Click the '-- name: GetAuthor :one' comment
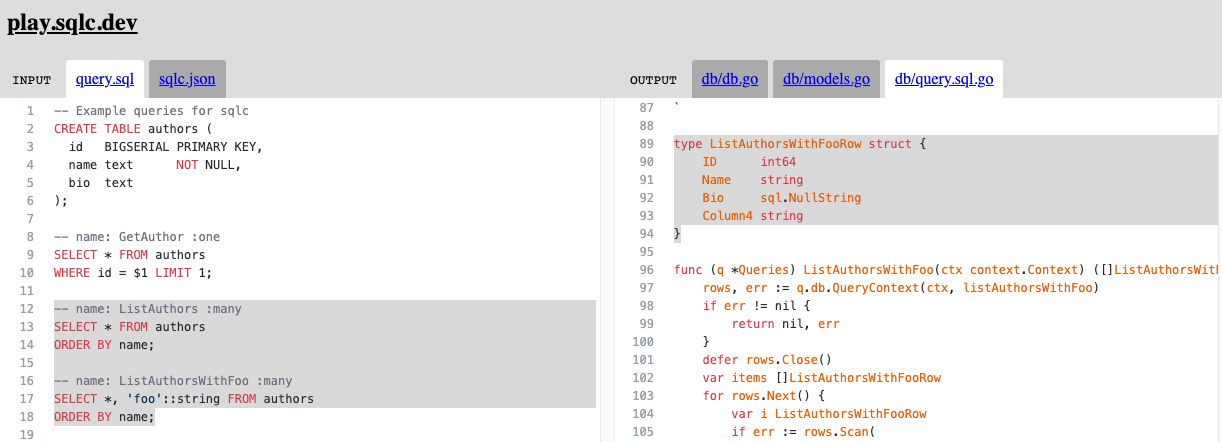The height and width of the screenshot is (442, 1222). [136, 237]
